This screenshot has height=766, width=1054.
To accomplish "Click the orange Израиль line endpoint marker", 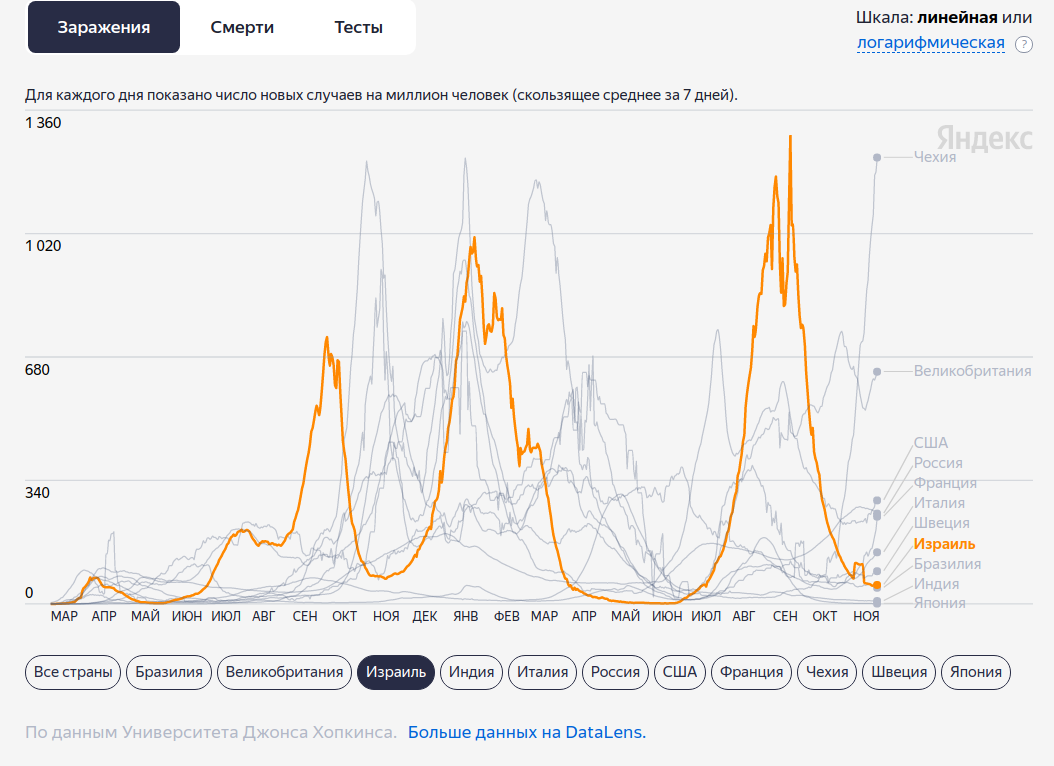I will point(877,585).
